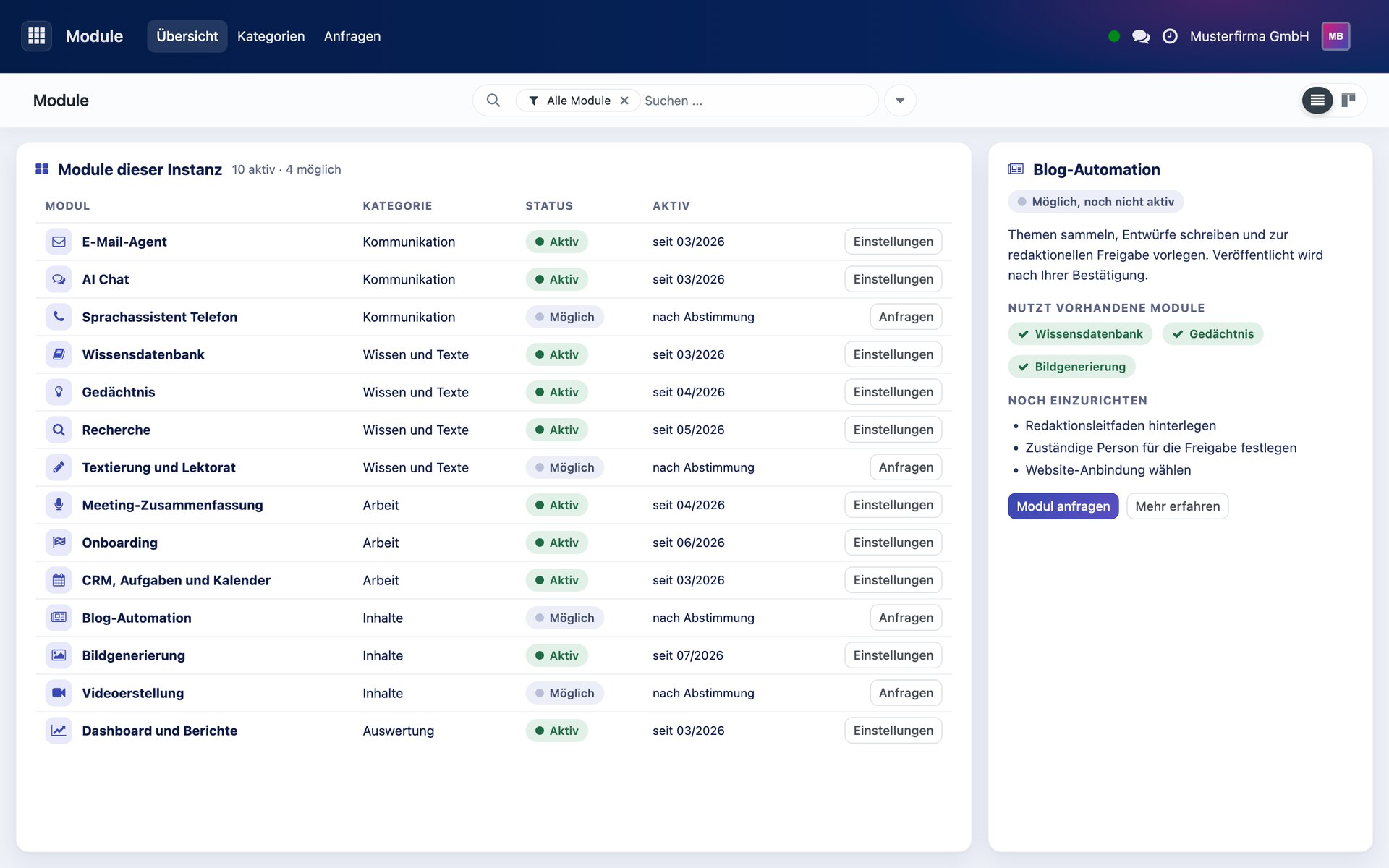1389x868 pixels.
Task: Click the Onboarding flag icon
Action: (x=59, y=542)
